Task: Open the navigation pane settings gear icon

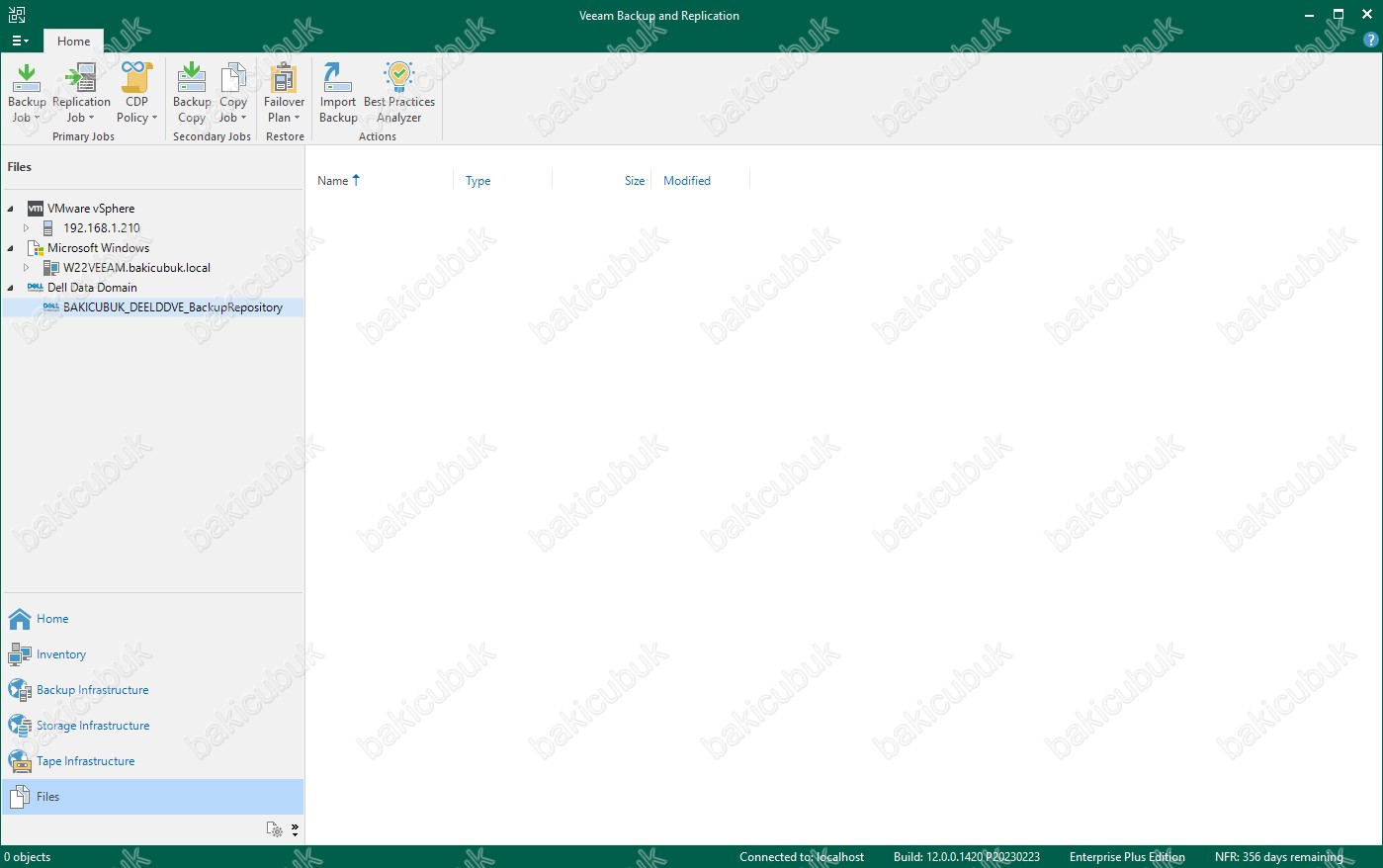Action: click(275, 829)
